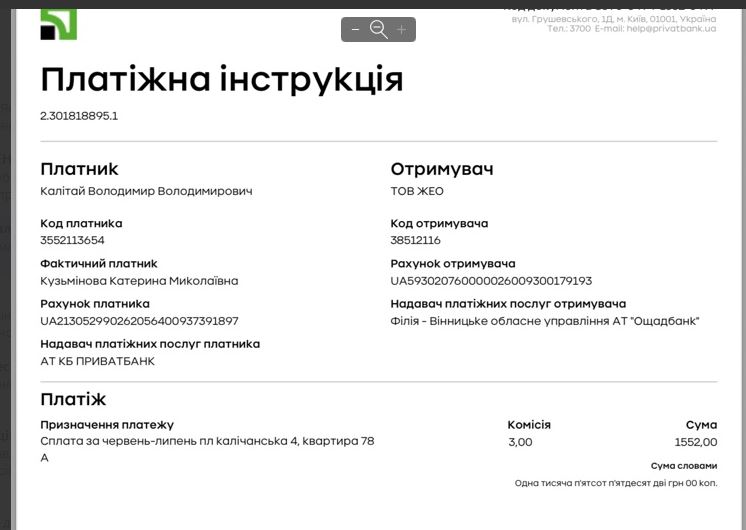Click the Ощадбанк recipient provider text
Image resolution: width=746 pixels, height=530 pixels.
(545, 321)
